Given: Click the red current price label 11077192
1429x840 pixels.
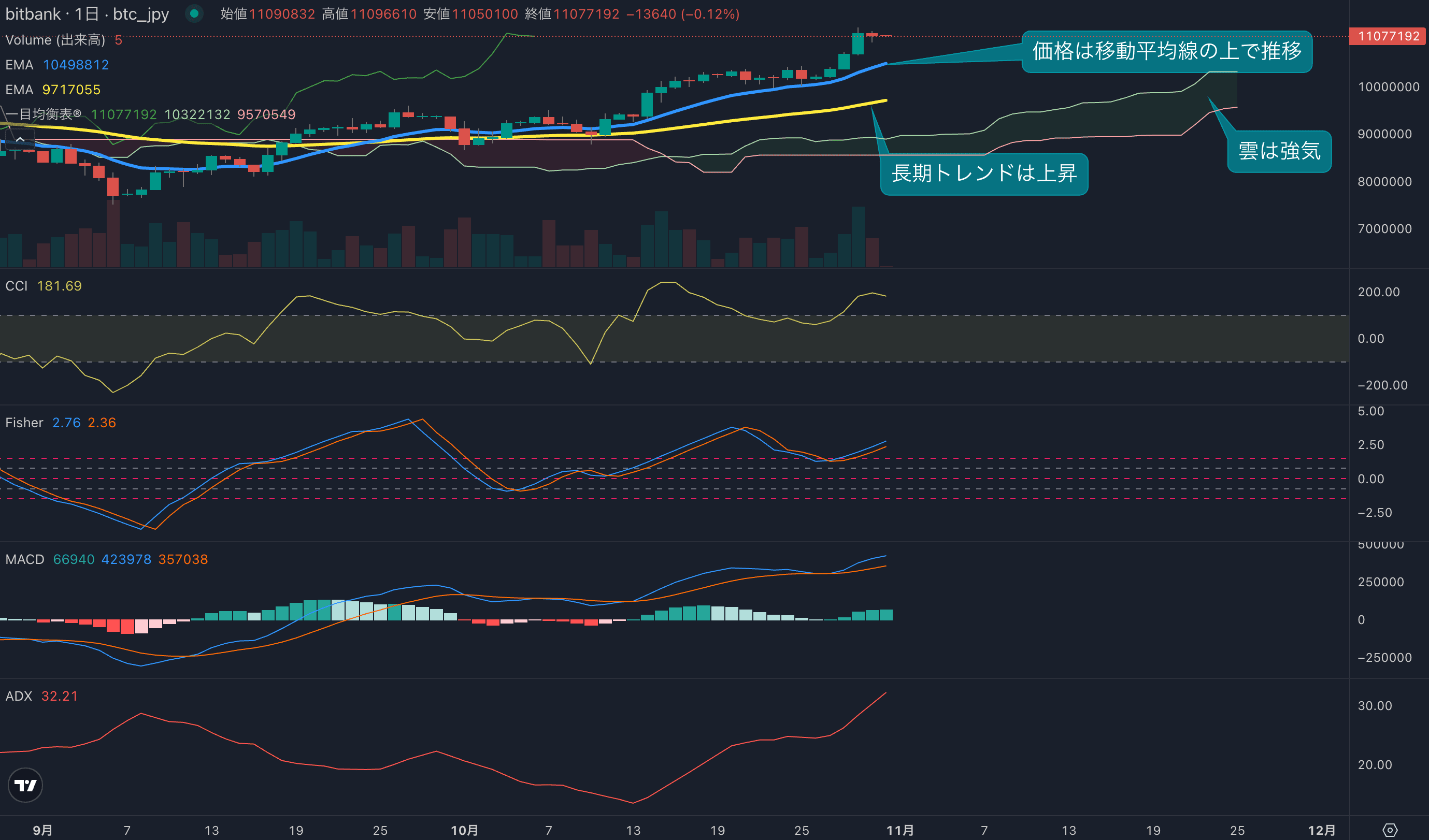Looking at the screenshot, I should [1388, 36].
